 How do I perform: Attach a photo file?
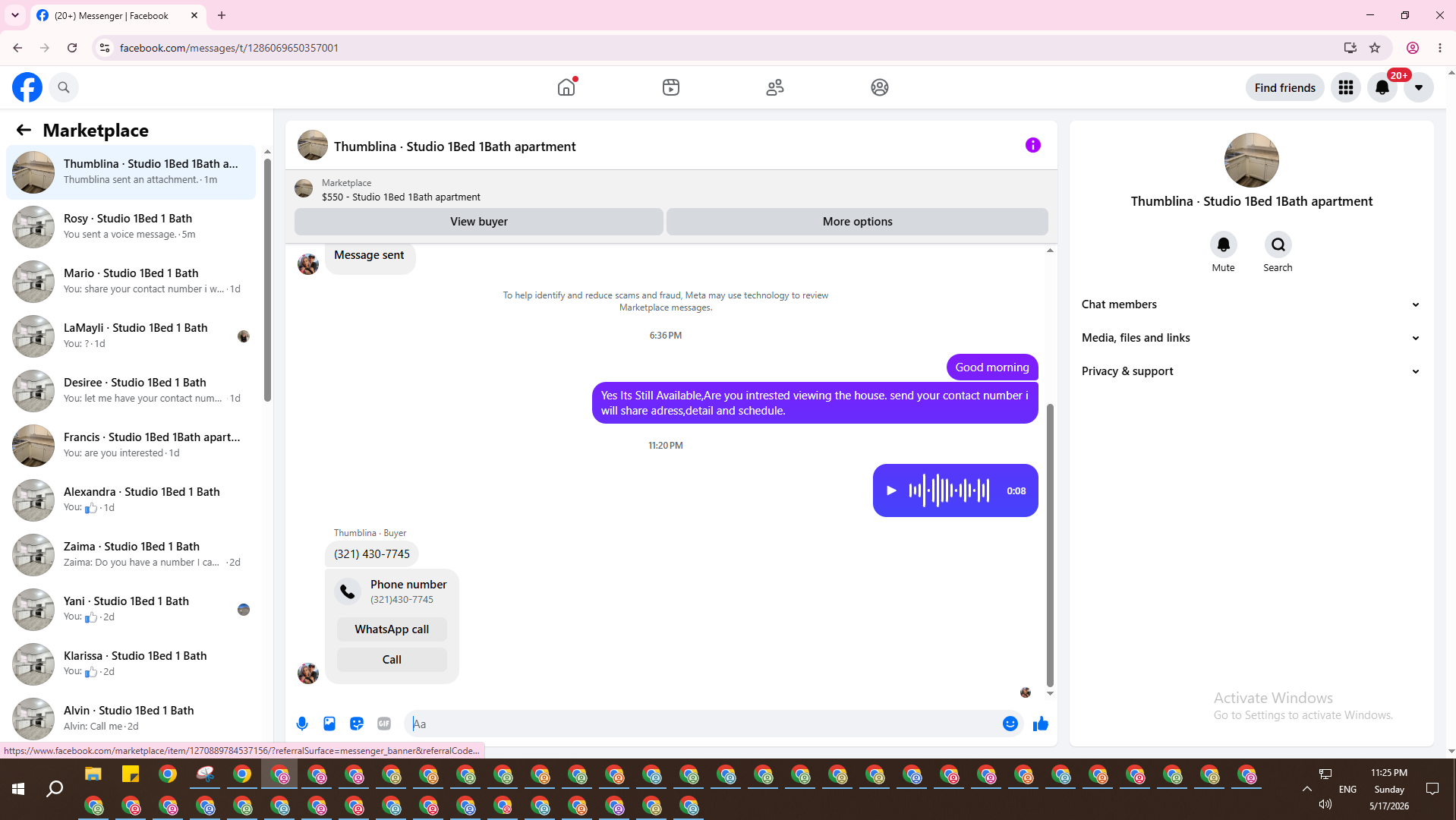[329, 724]
